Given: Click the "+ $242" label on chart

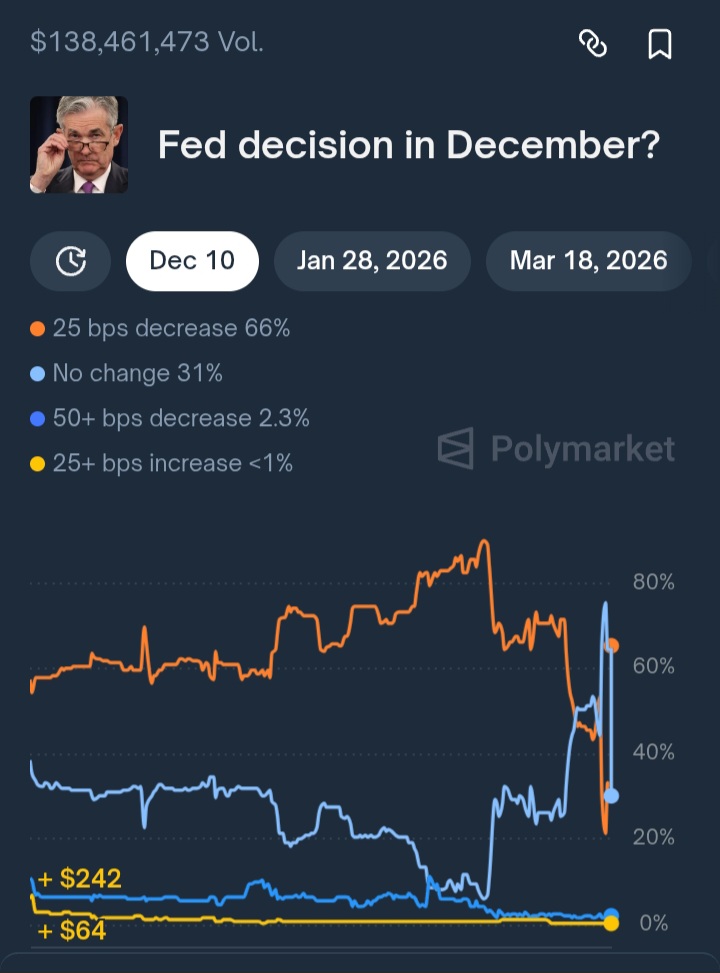Looking at the screenshot, I should coord(80,879).
